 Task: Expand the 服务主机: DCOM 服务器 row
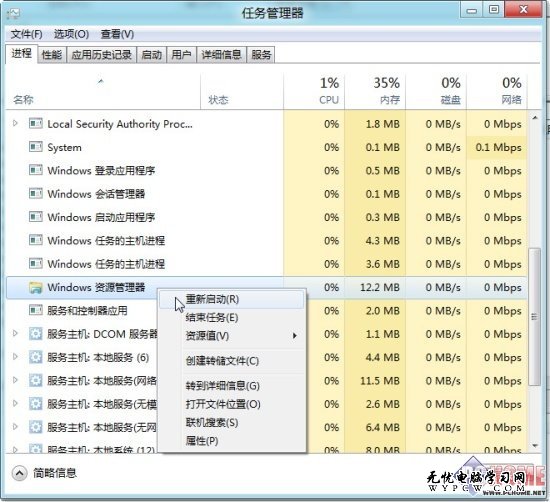click(15, 333)
